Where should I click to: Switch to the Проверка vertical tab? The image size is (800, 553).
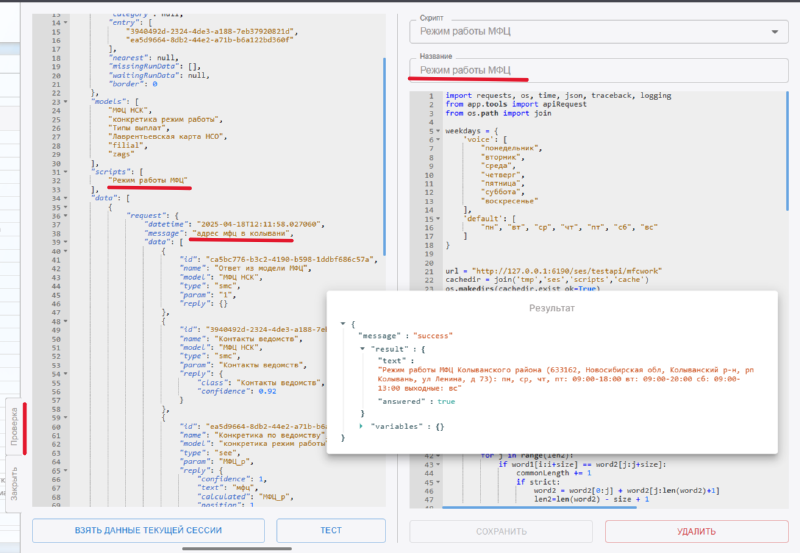tap(15, 426)
